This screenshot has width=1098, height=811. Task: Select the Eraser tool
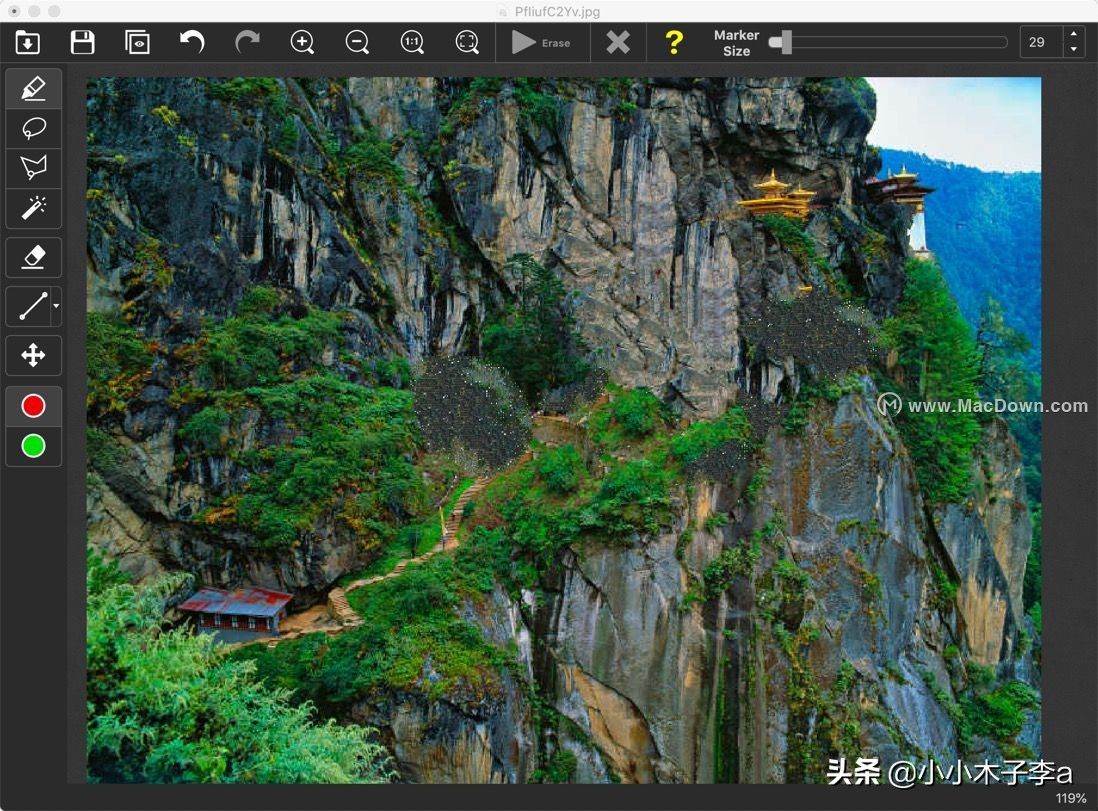click(33, 257)
